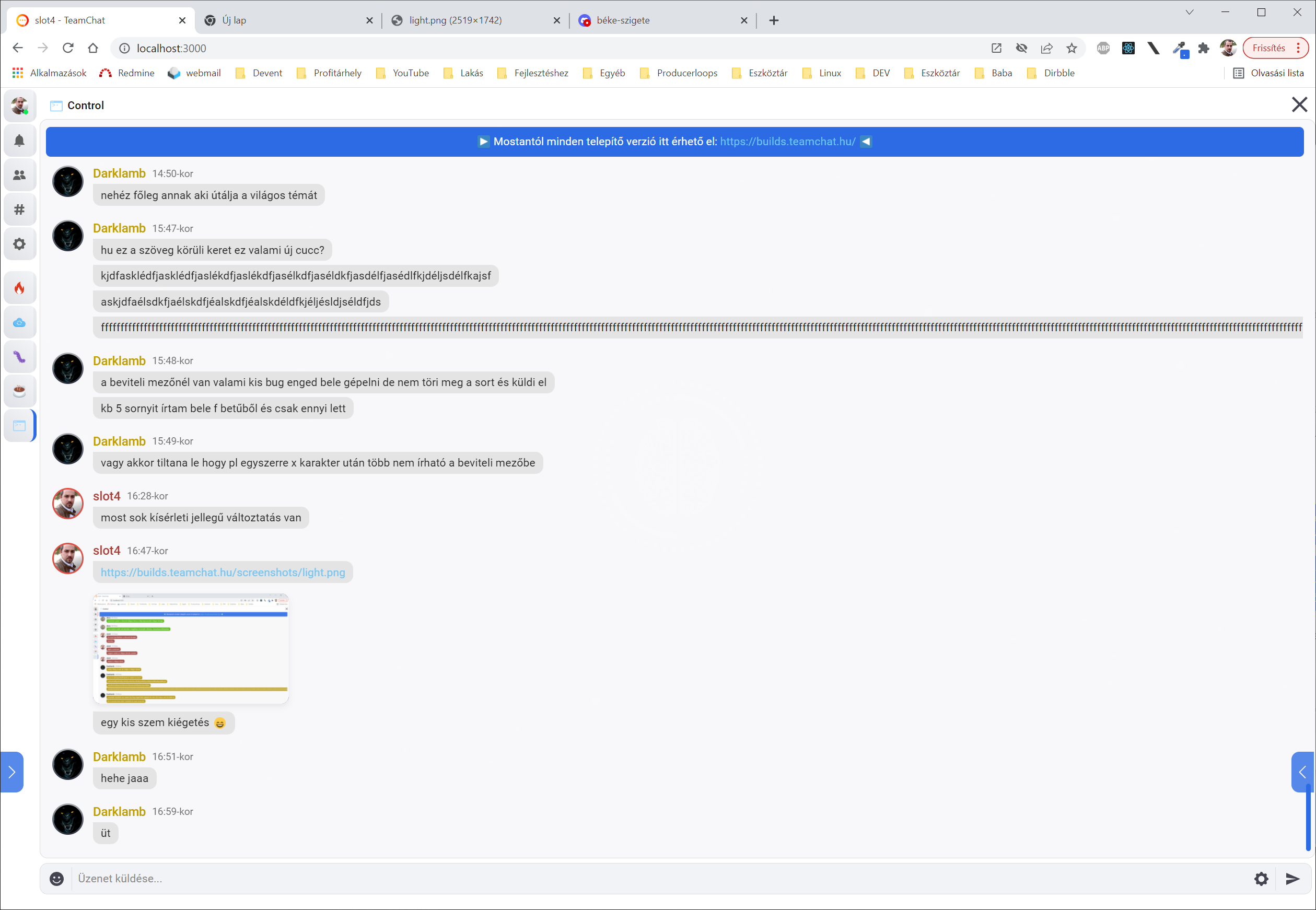Open the channels hashtag icon
The width and height of the screenshot is (1316, 910).
[x=19, y=209]
